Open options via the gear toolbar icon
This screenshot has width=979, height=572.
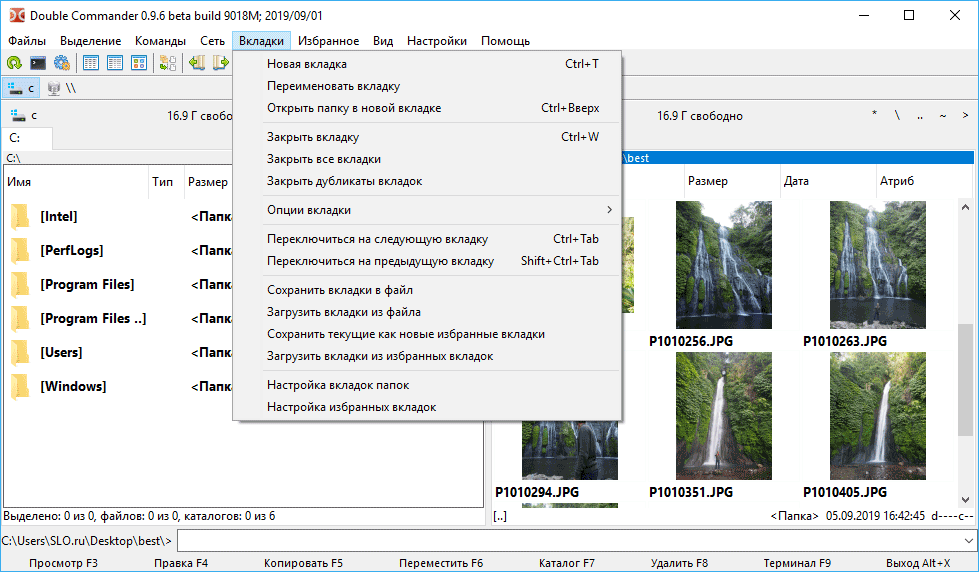coord(62,63)
